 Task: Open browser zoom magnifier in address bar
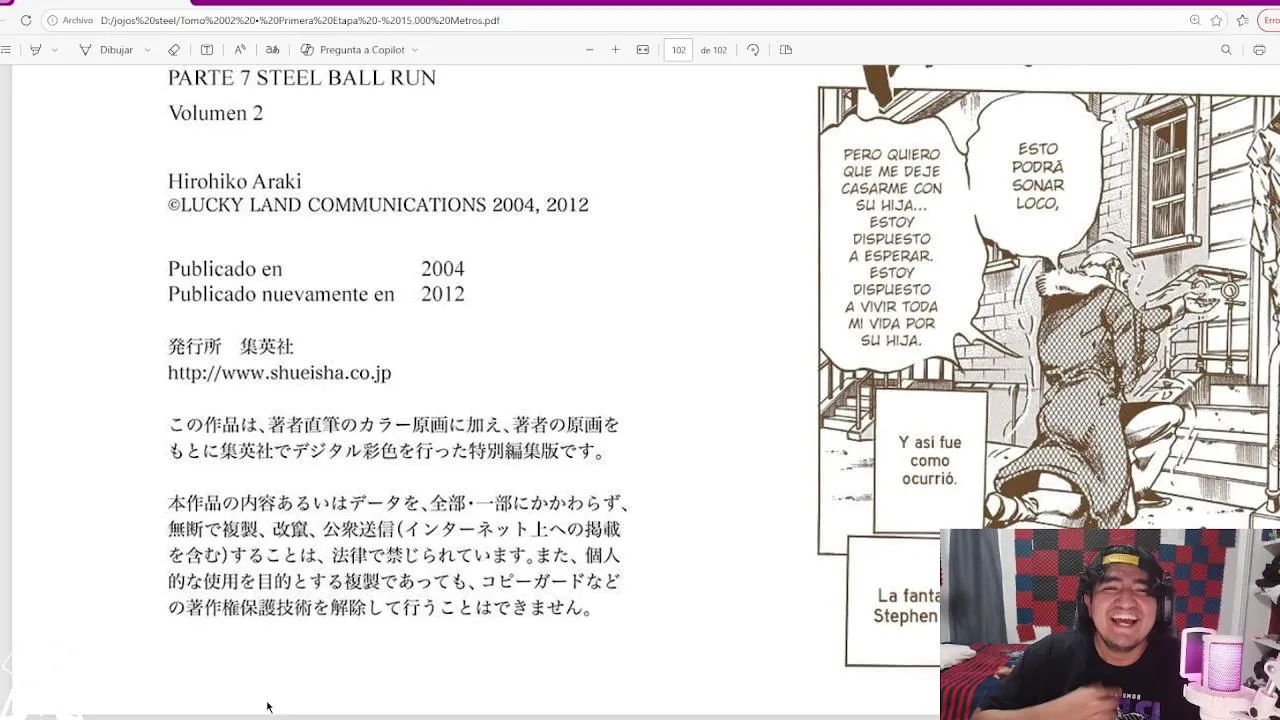pyautogui.click(x=1195, y=20)
